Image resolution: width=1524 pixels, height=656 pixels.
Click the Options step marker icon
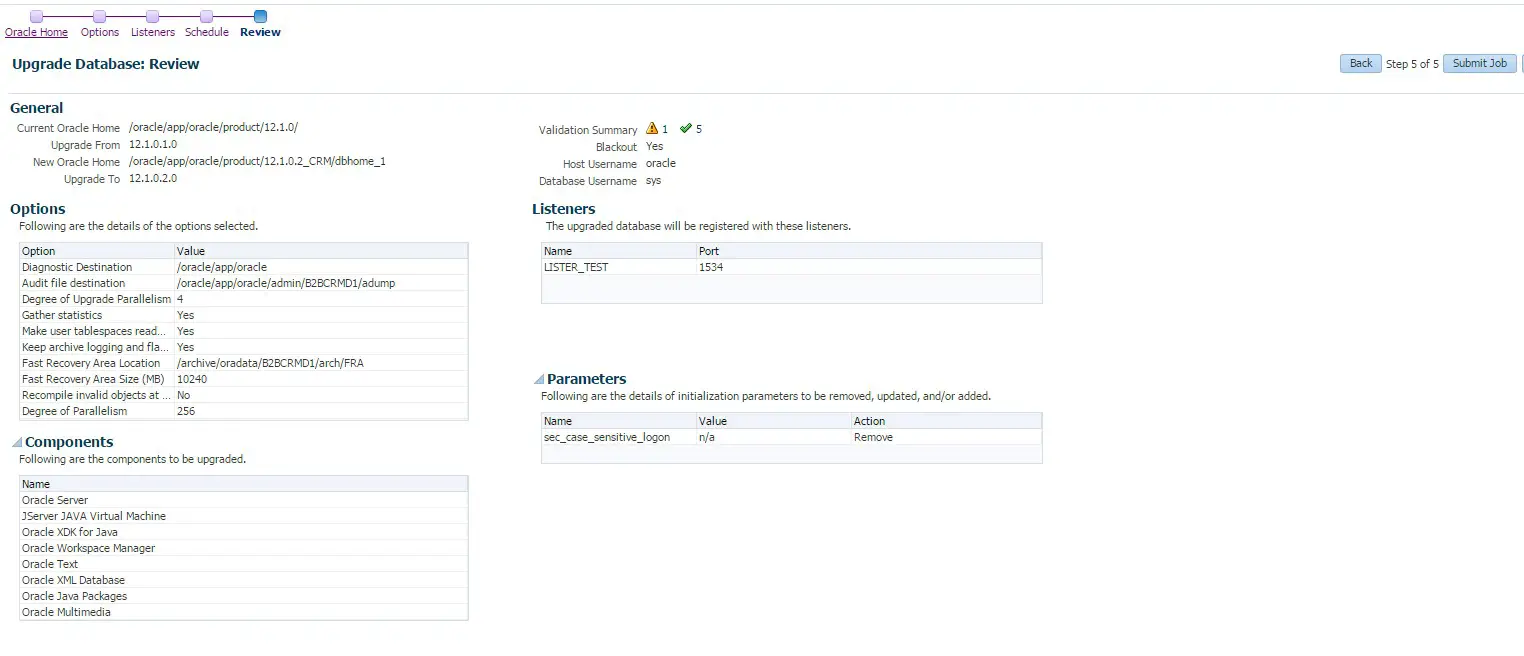click(99, 16)
